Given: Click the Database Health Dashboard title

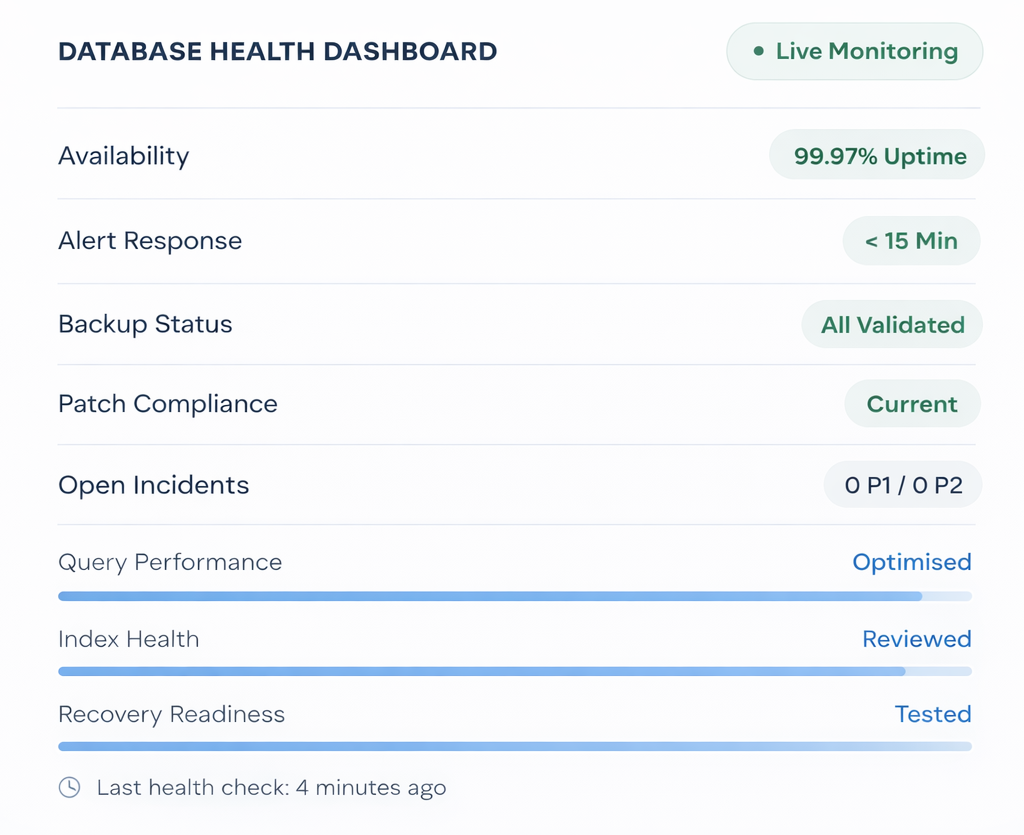Looking at the screenshot, I should point(277,52).
